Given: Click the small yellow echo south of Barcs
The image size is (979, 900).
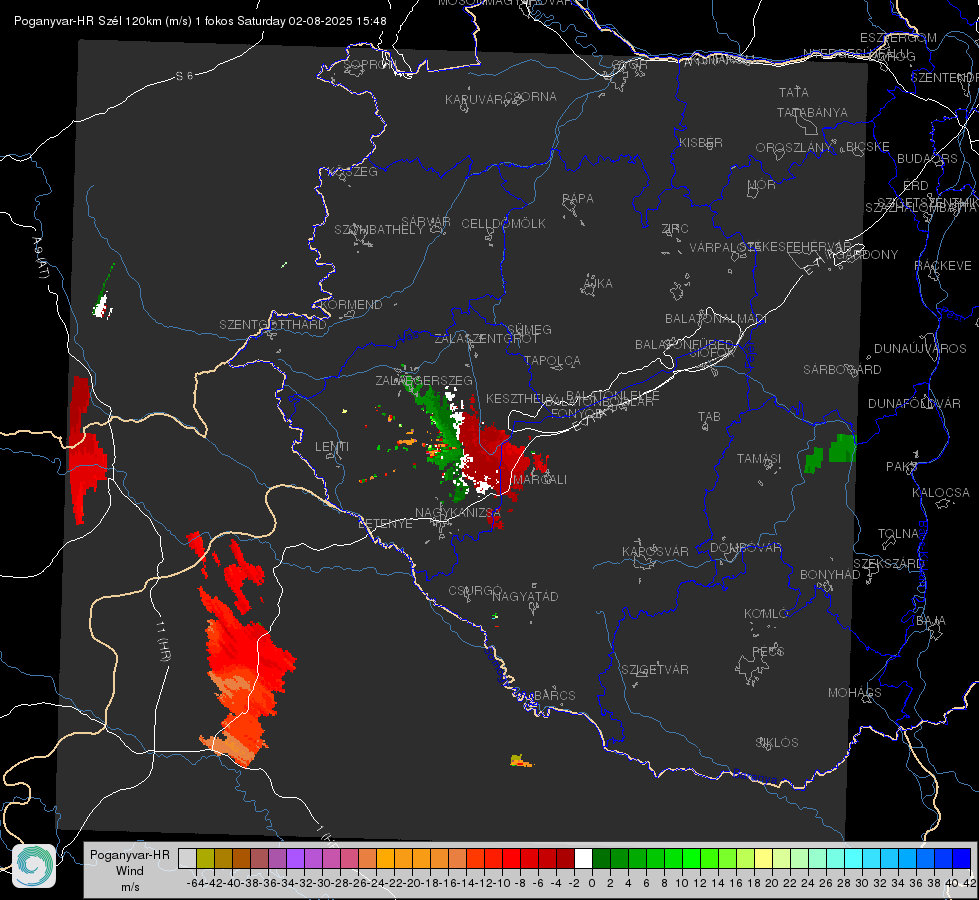Looking at the screenshot, I should [x=520, y=761].
